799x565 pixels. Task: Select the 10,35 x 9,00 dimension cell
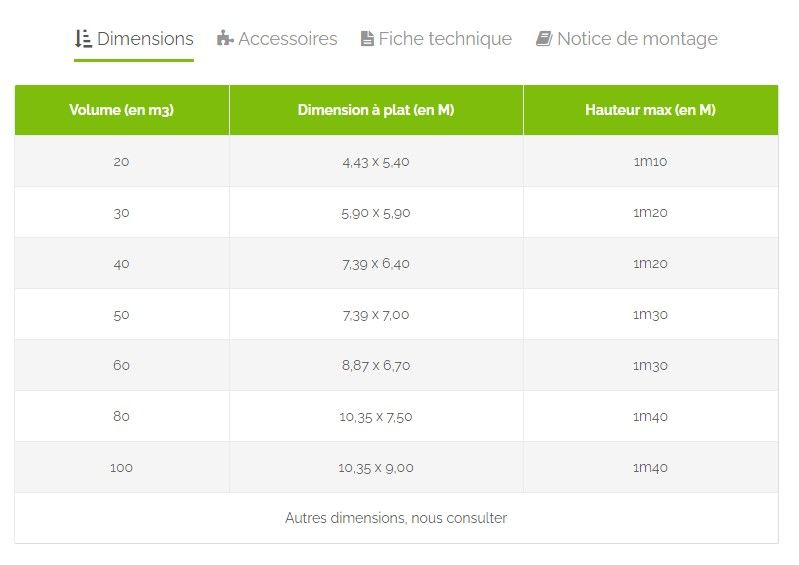[376, 467]
